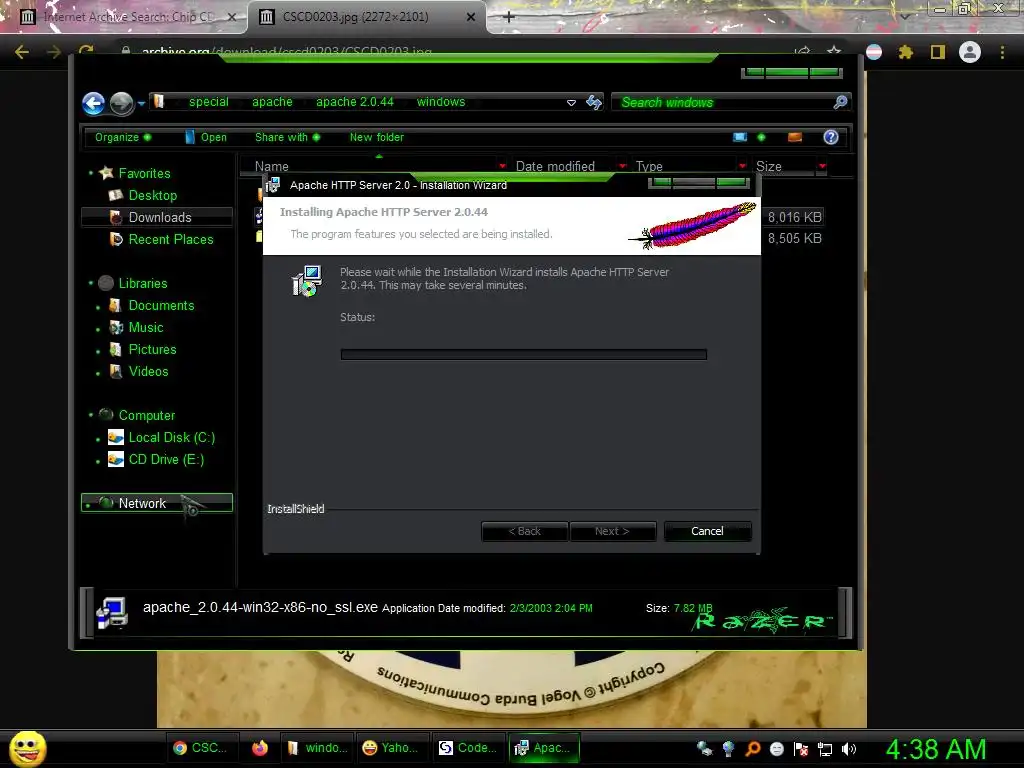
Task: Click Cancel in Apache Installation Wizard
Action: pyautogui.click(x=707, y=531)
